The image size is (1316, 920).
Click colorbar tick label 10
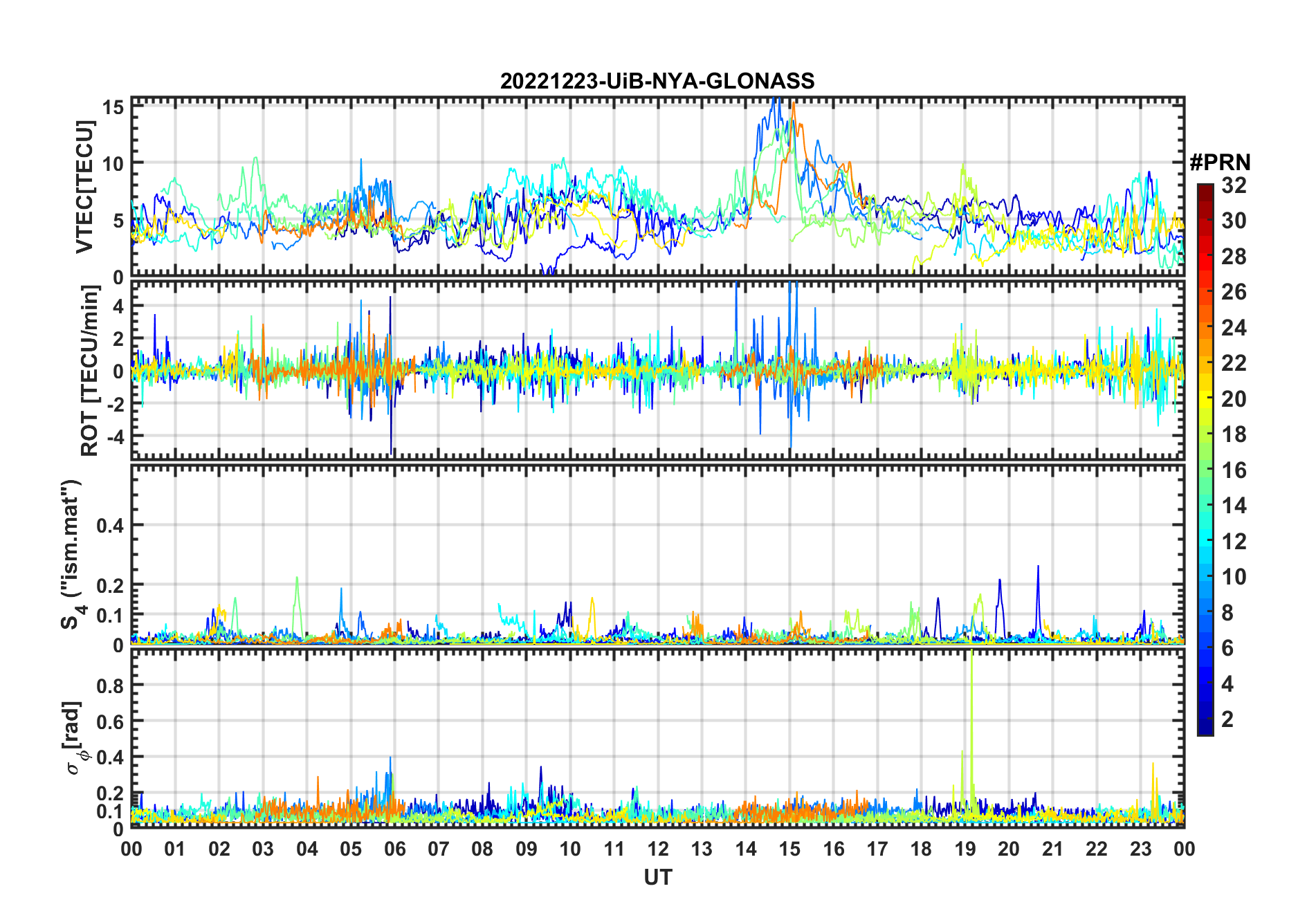coord(1234,577)
